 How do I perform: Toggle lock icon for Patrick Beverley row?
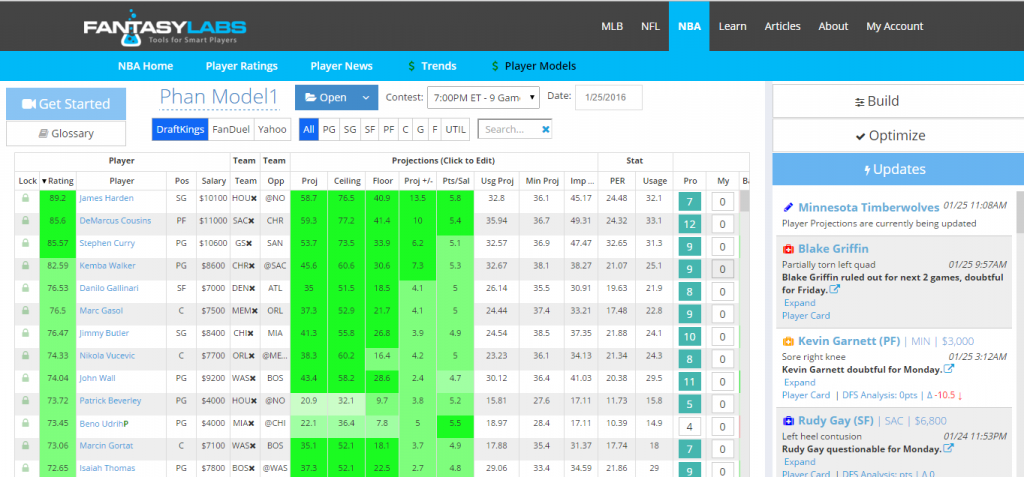26,401
